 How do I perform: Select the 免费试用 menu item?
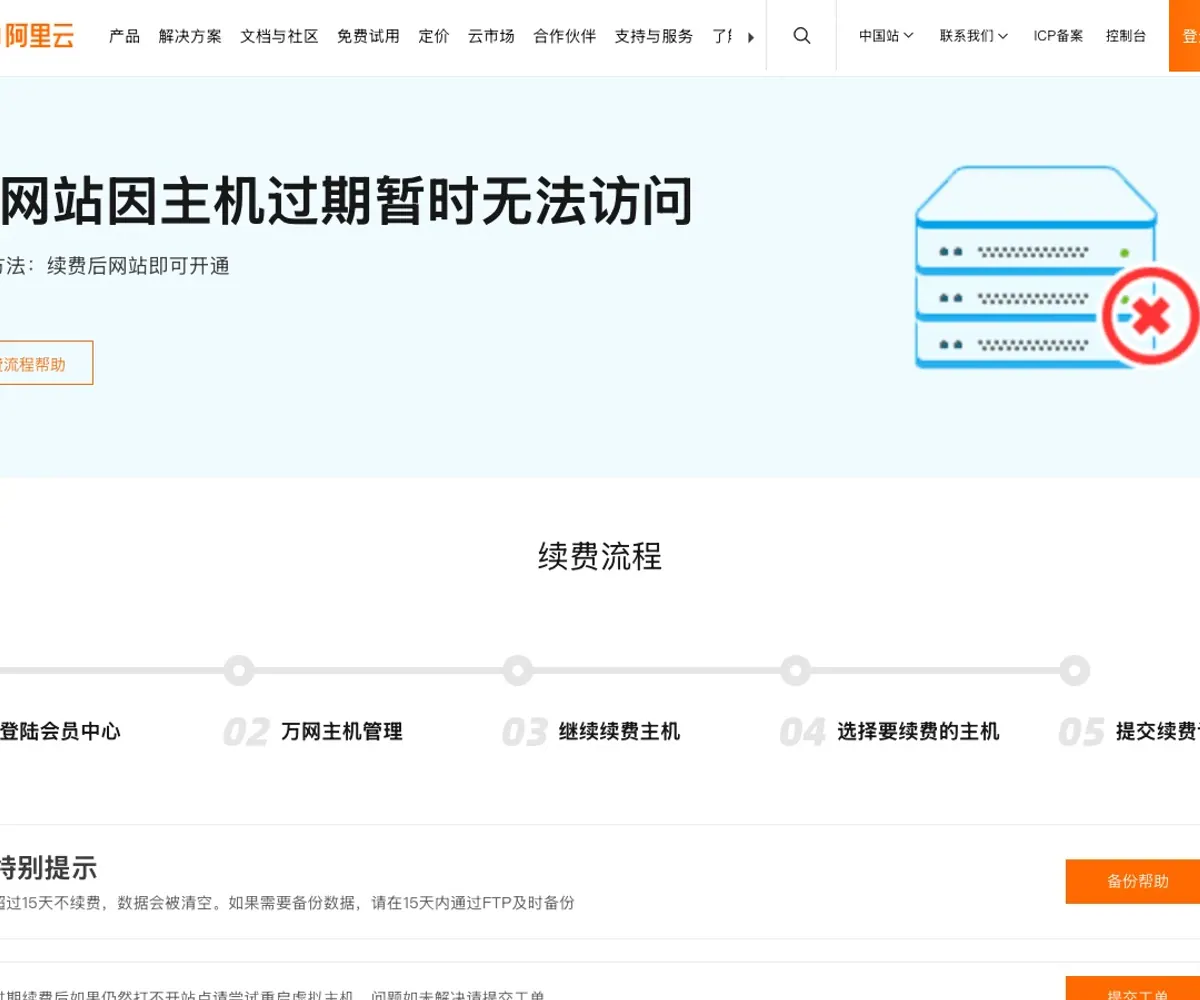(368, 36)
